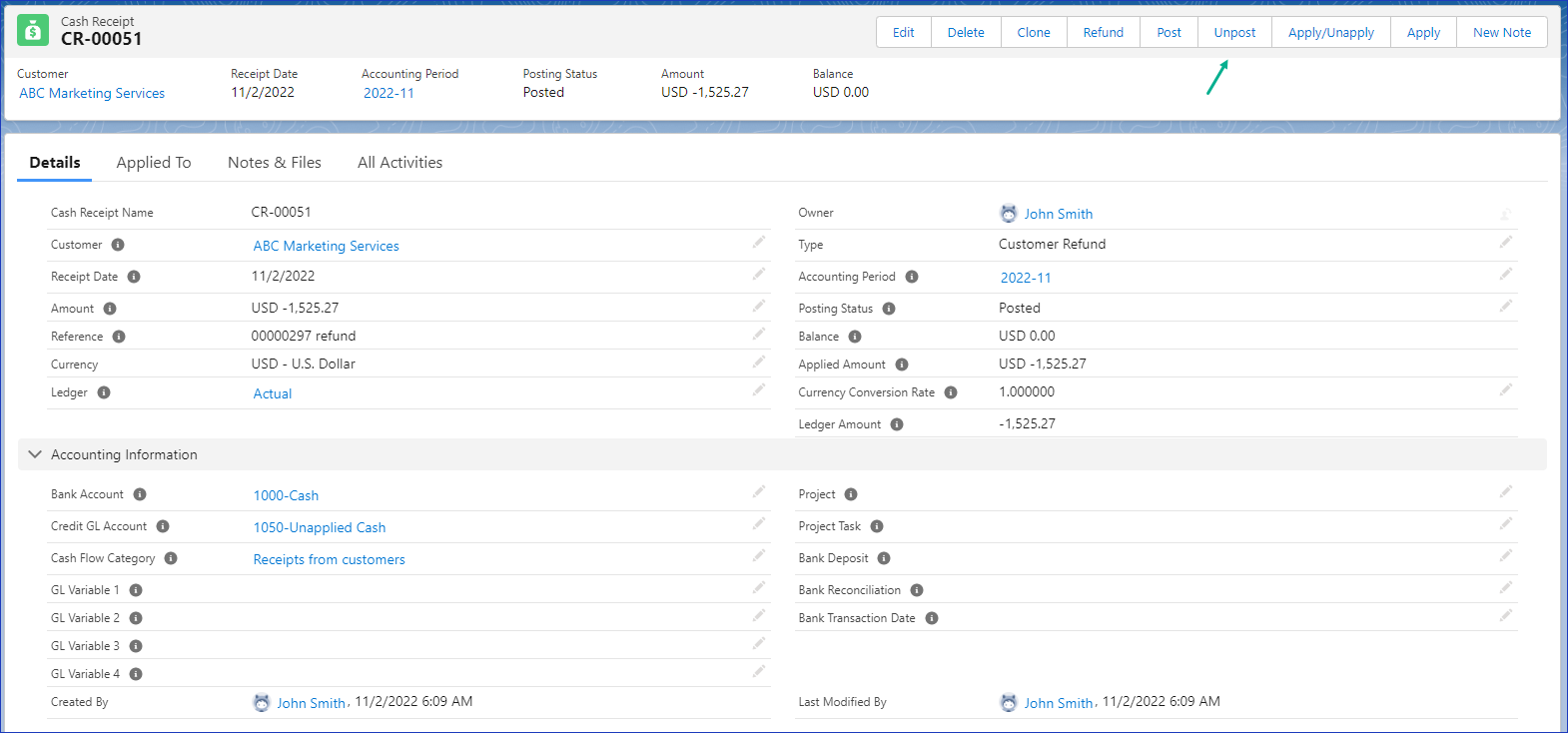Image resolution: width=1568 pixels, height=733 pixels.
Task: Edit the Receipt Date pencil icon
Action: click(759, 274)
